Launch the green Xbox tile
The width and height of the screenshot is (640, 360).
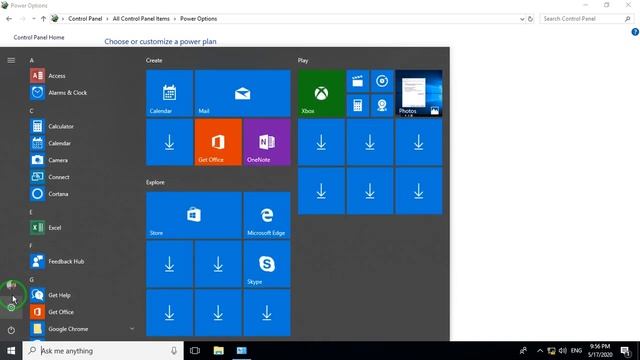[321, 93]
